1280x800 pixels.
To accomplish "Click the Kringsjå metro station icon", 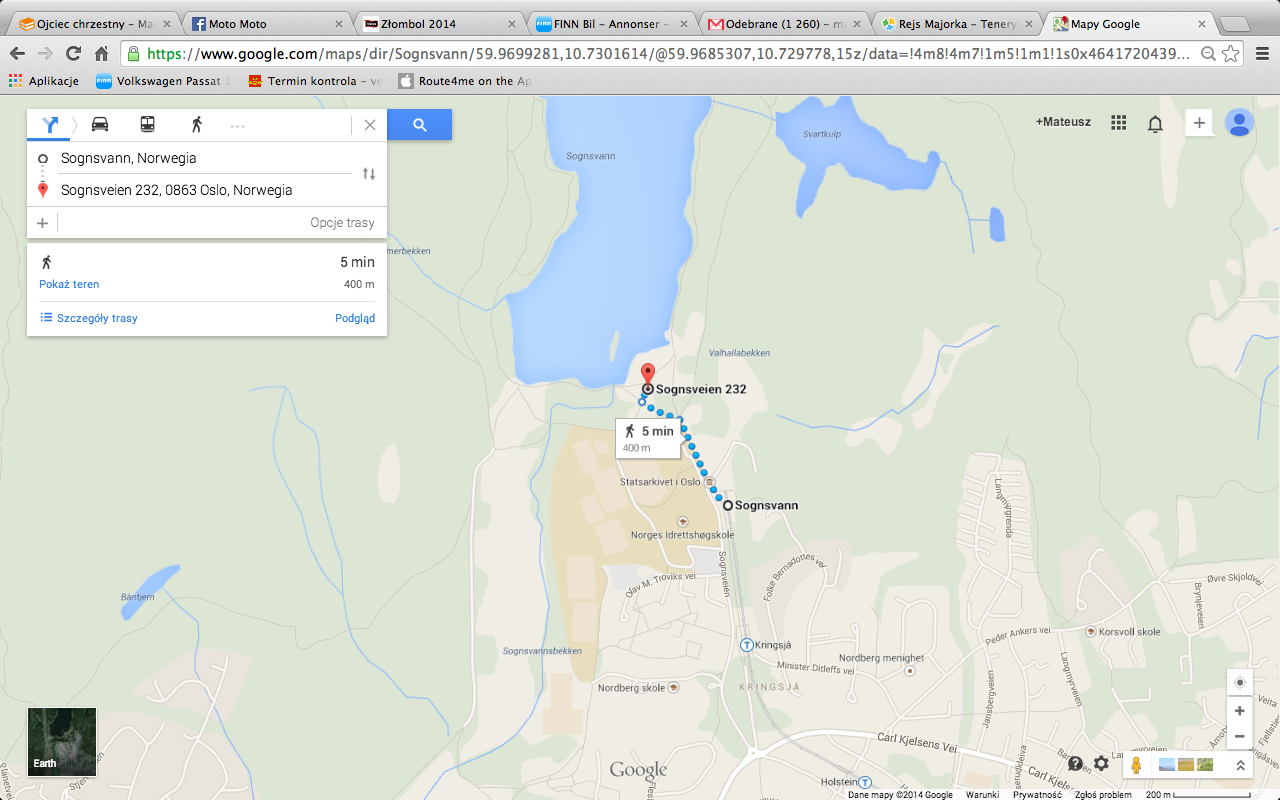I will pos(746,645).
